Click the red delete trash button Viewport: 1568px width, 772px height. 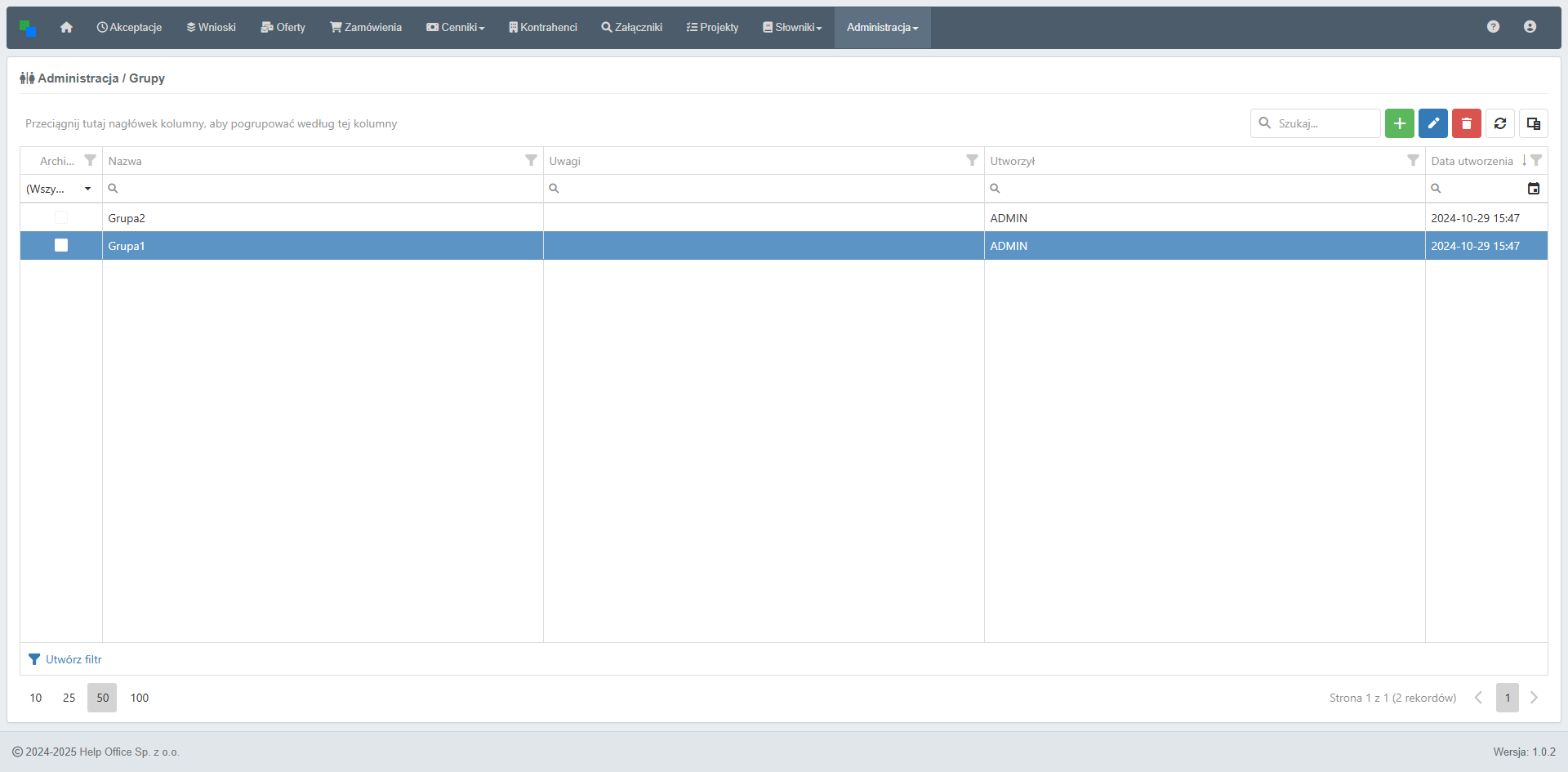1466,123
